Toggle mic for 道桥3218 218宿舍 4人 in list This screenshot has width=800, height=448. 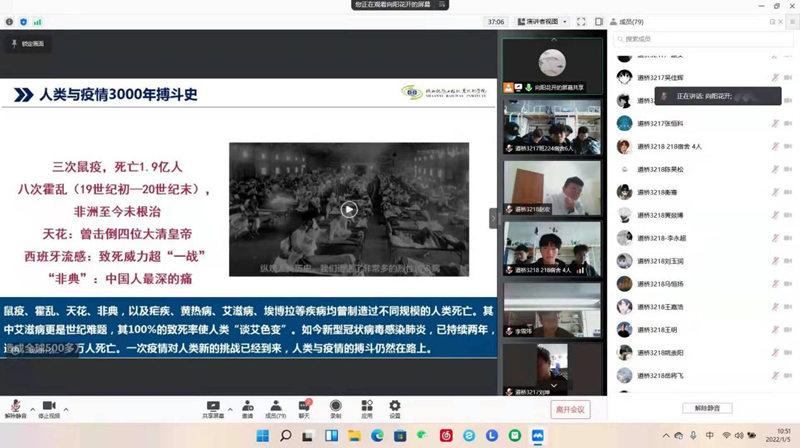[775, 146]
